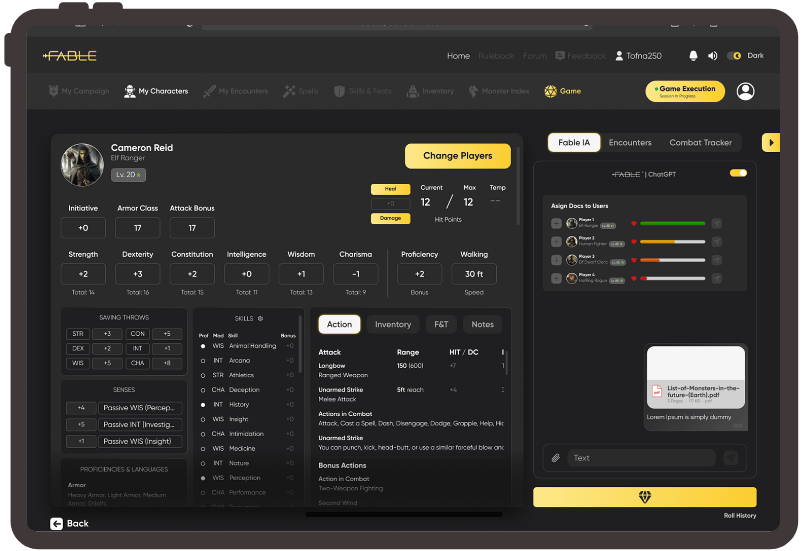Toggle proficiency for Animal Handling skill

pos(204,346)
